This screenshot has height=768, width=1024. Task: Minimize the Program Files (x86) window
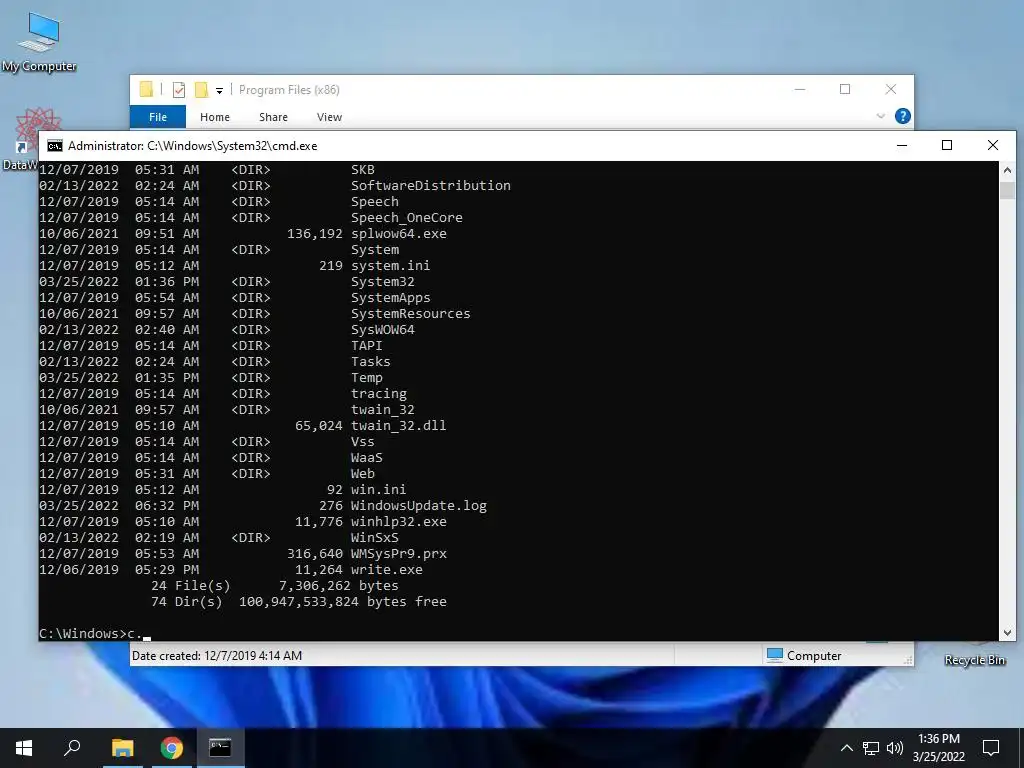pyautogui.click(x=799, y=89)
